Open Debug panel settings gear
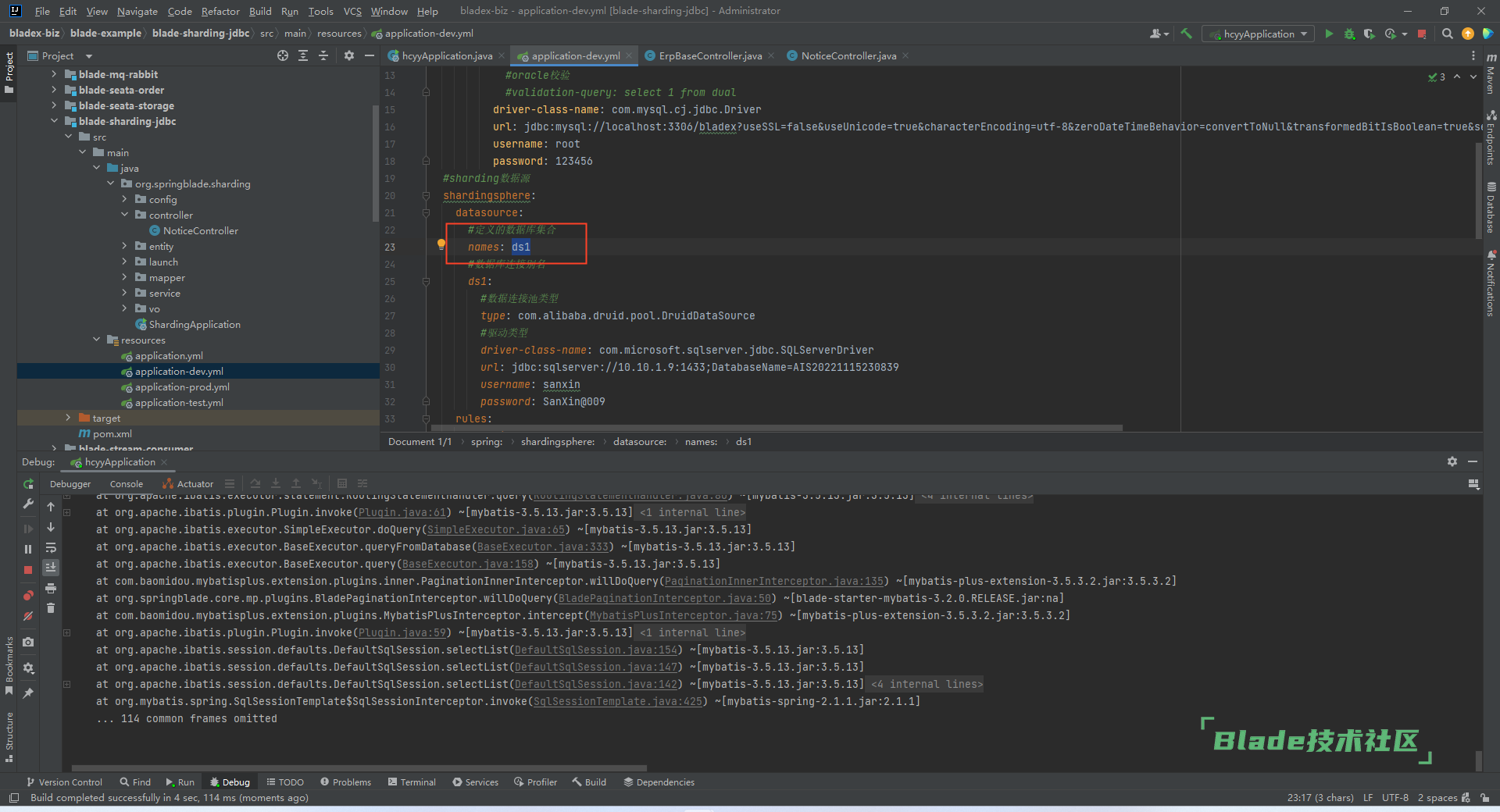The image size is (1500, 812). pos(1452,461)
